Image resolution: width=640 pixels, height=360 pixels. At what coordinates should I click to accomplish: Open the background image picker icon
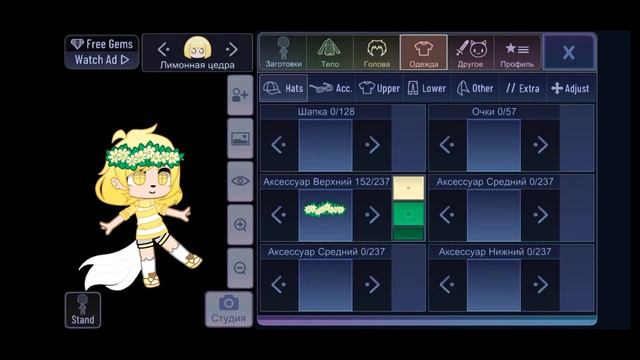[x=240, y=138]
